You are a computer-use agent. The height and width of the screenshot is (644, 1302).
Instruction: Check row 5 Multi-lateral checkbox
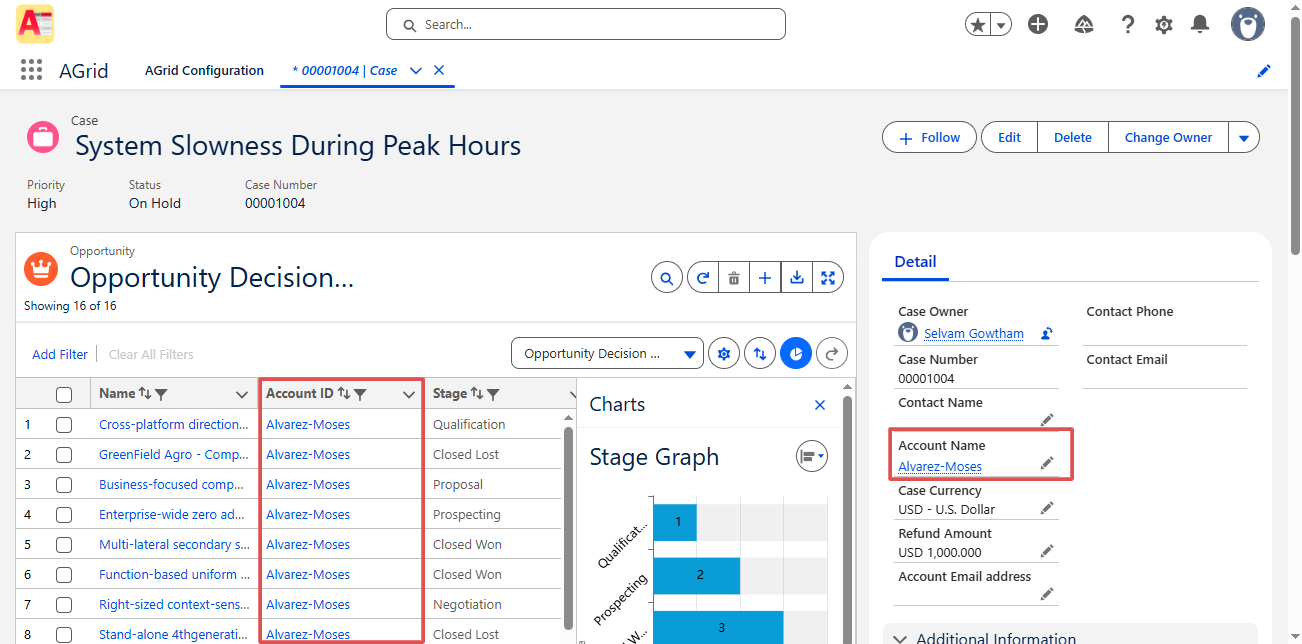click(64, 545)
